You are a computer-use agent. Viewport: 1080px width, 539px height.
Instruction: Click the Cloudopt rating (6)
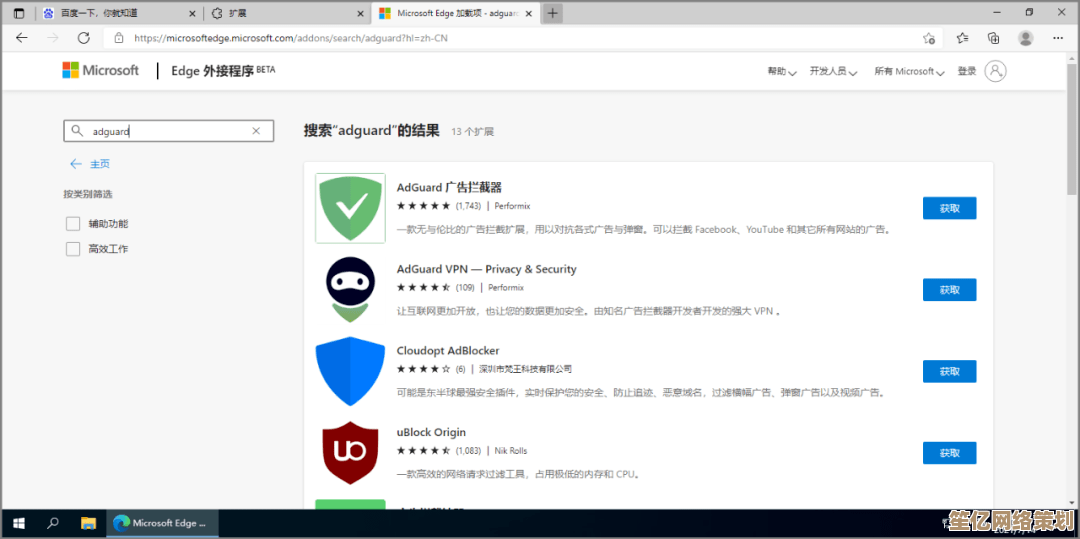tap(461, 369)
